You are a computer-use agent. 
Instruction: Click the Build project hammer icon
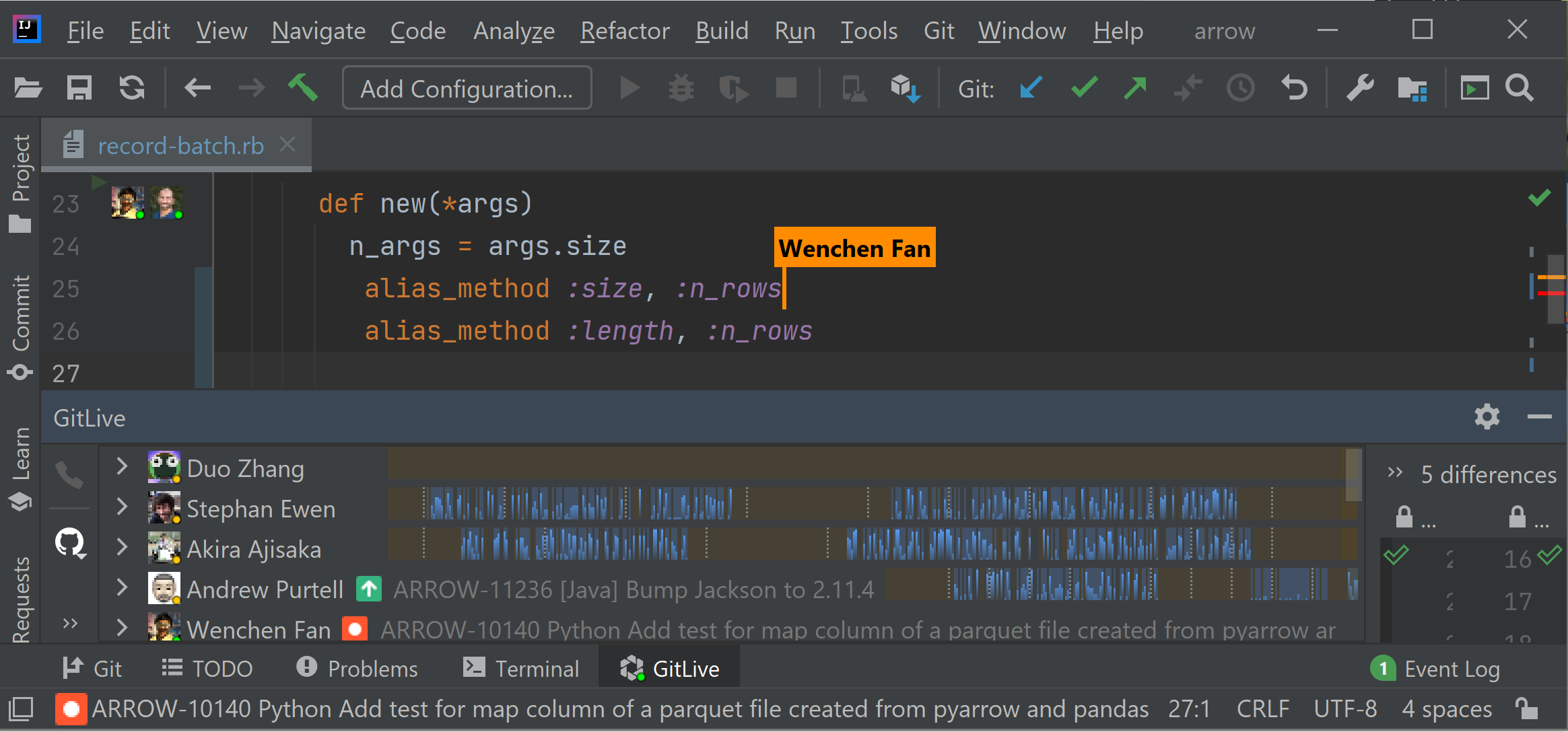point(303,88)
